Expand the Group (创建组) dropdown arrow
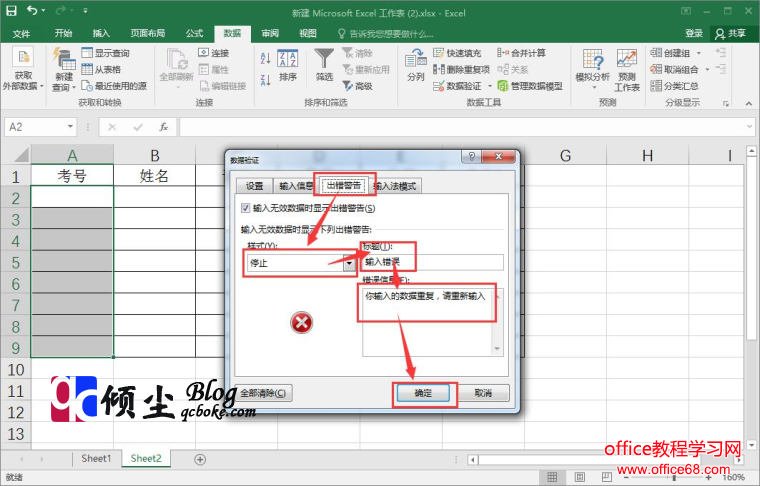This screenshot has width=760, height=486. coord(698,53)
